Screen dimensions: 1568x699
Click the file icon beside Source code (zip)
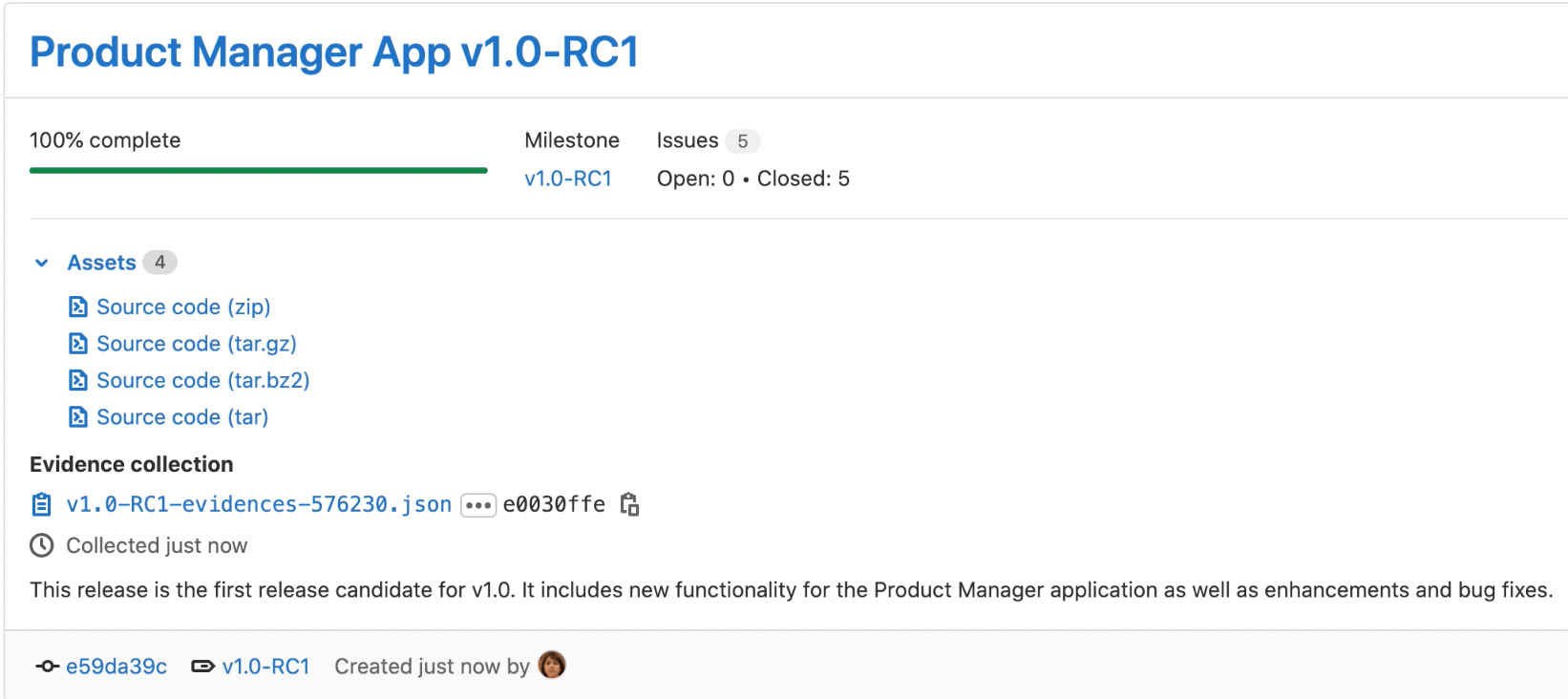click(77, 306)
